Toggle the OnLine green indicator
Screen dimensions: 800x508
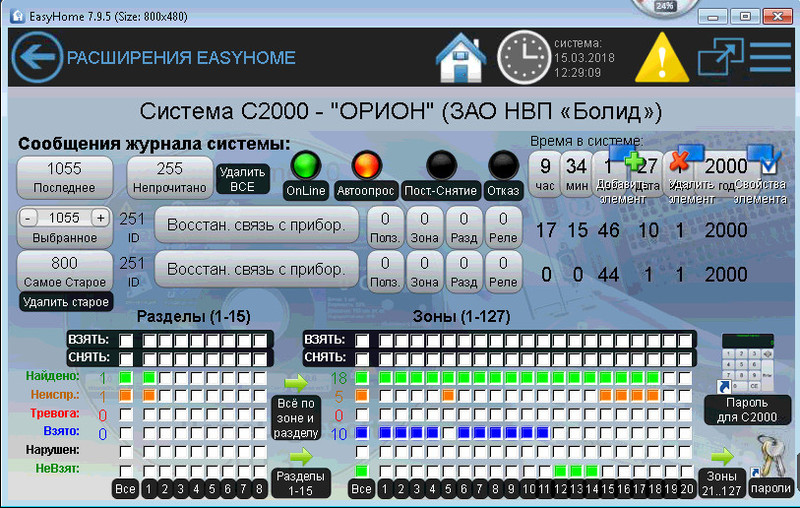click(306, 165)
